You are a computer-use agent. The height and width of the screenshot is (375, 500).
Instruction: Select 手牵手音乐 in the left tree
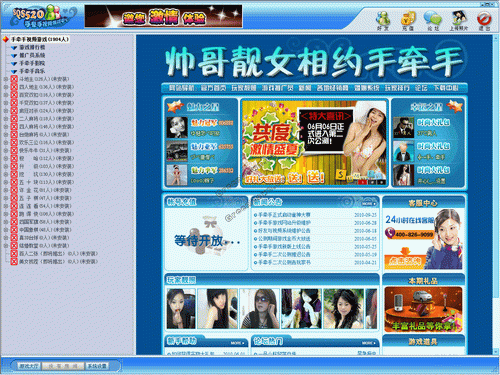pos(32,71)
